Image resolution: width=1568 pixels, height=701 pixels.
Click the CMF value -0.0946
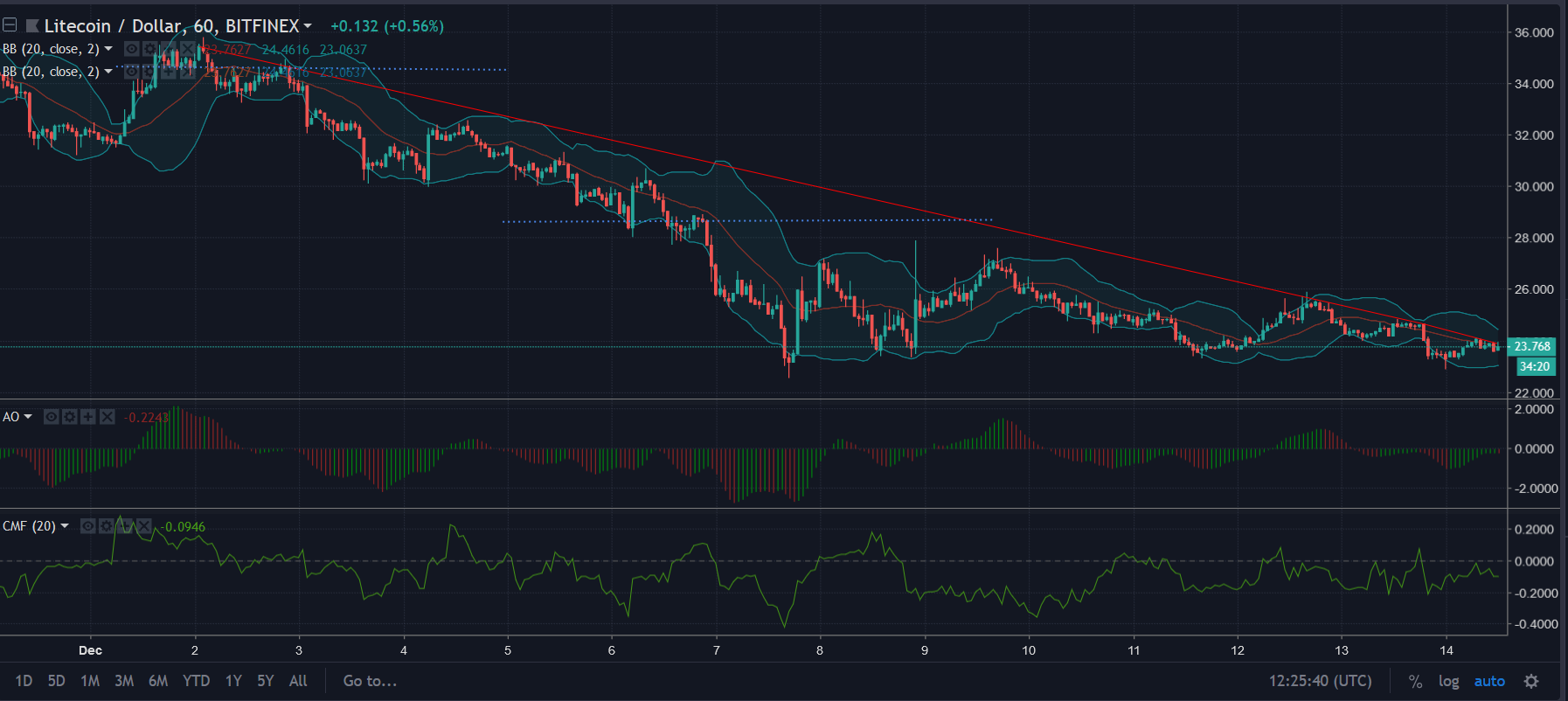click(x=183, y=526)
